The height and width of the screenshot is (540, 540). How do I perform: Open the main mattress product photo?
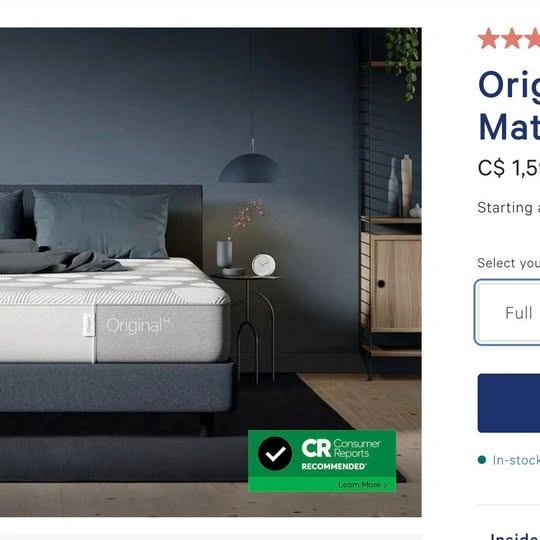210,272
